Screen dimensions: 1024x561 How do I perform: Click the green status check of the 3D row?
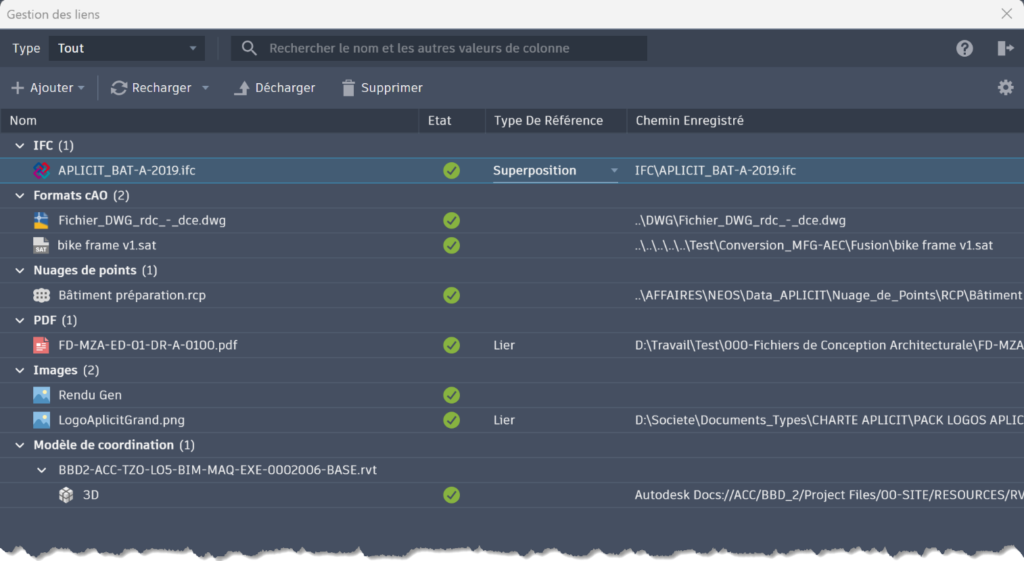point(451,495)
